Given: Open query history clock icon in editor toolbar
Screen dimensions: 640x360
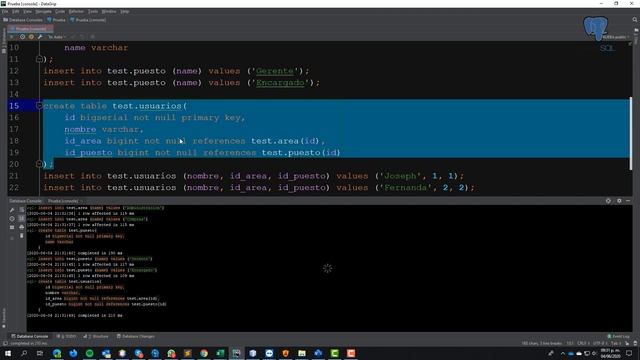Looking at the screenshot, I should pyautogui.click(x=22, y=37).
